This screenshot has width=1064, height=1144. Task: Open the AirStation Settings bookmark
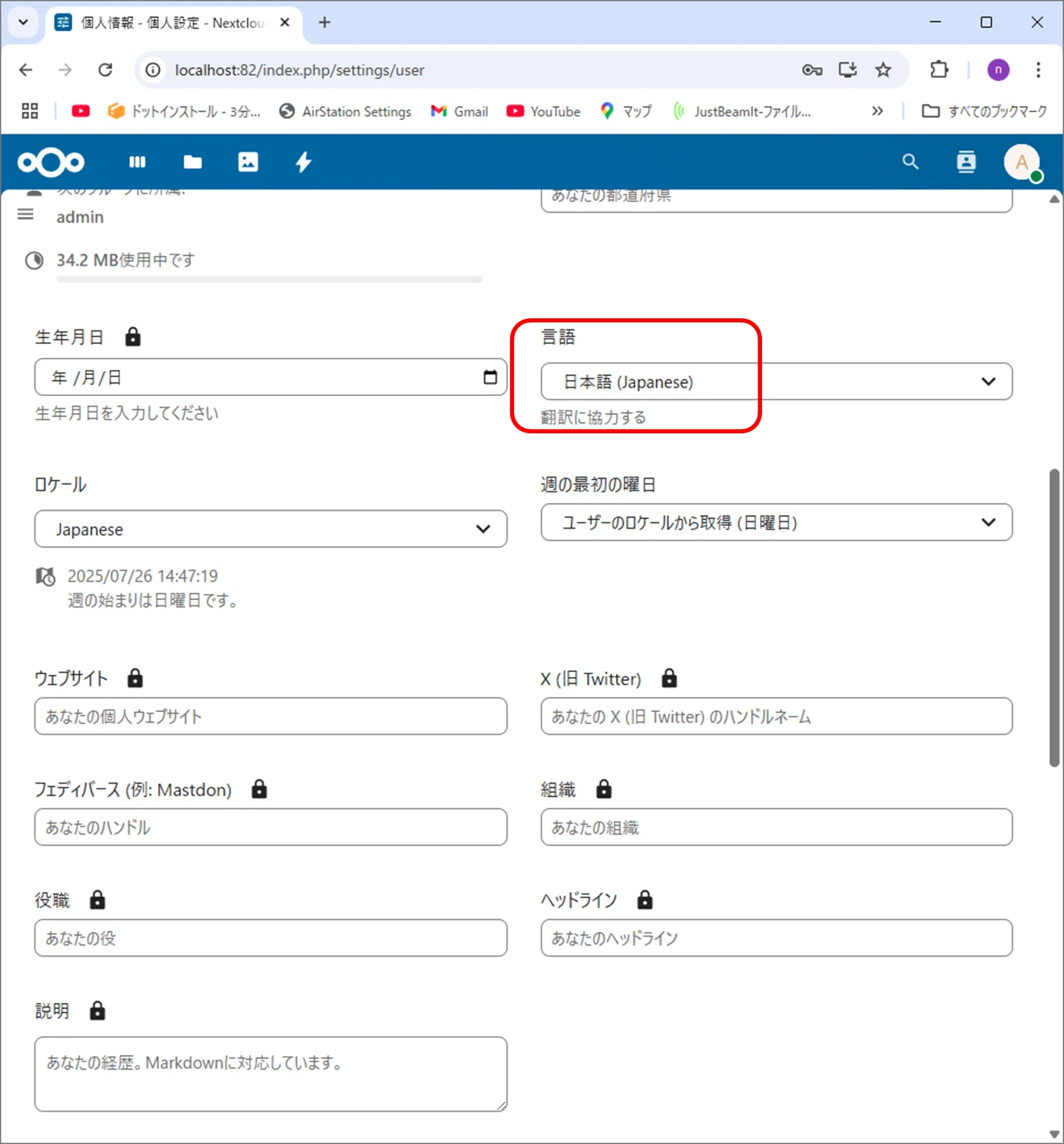345,111
